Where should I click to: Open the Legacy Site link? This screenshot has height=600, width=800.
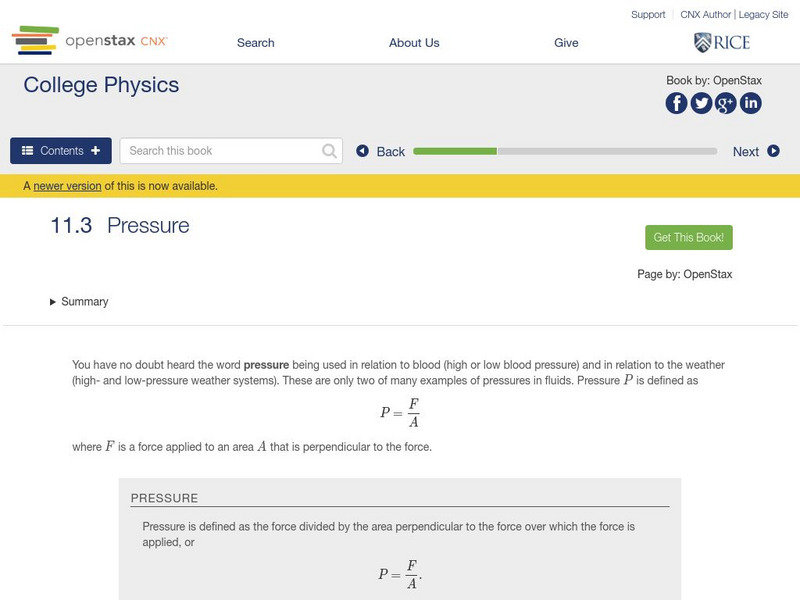click(763, 15)
